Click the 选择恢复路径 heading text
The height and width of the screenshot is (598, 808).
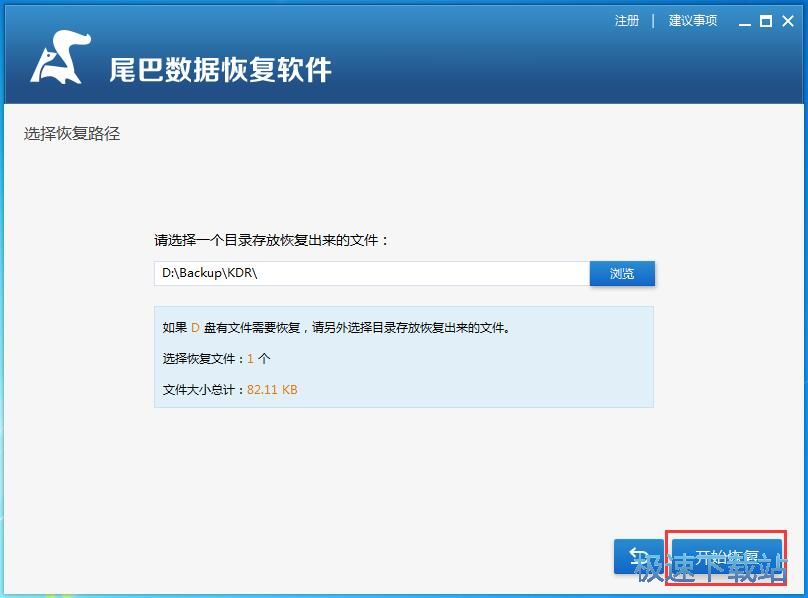(72, 134)
